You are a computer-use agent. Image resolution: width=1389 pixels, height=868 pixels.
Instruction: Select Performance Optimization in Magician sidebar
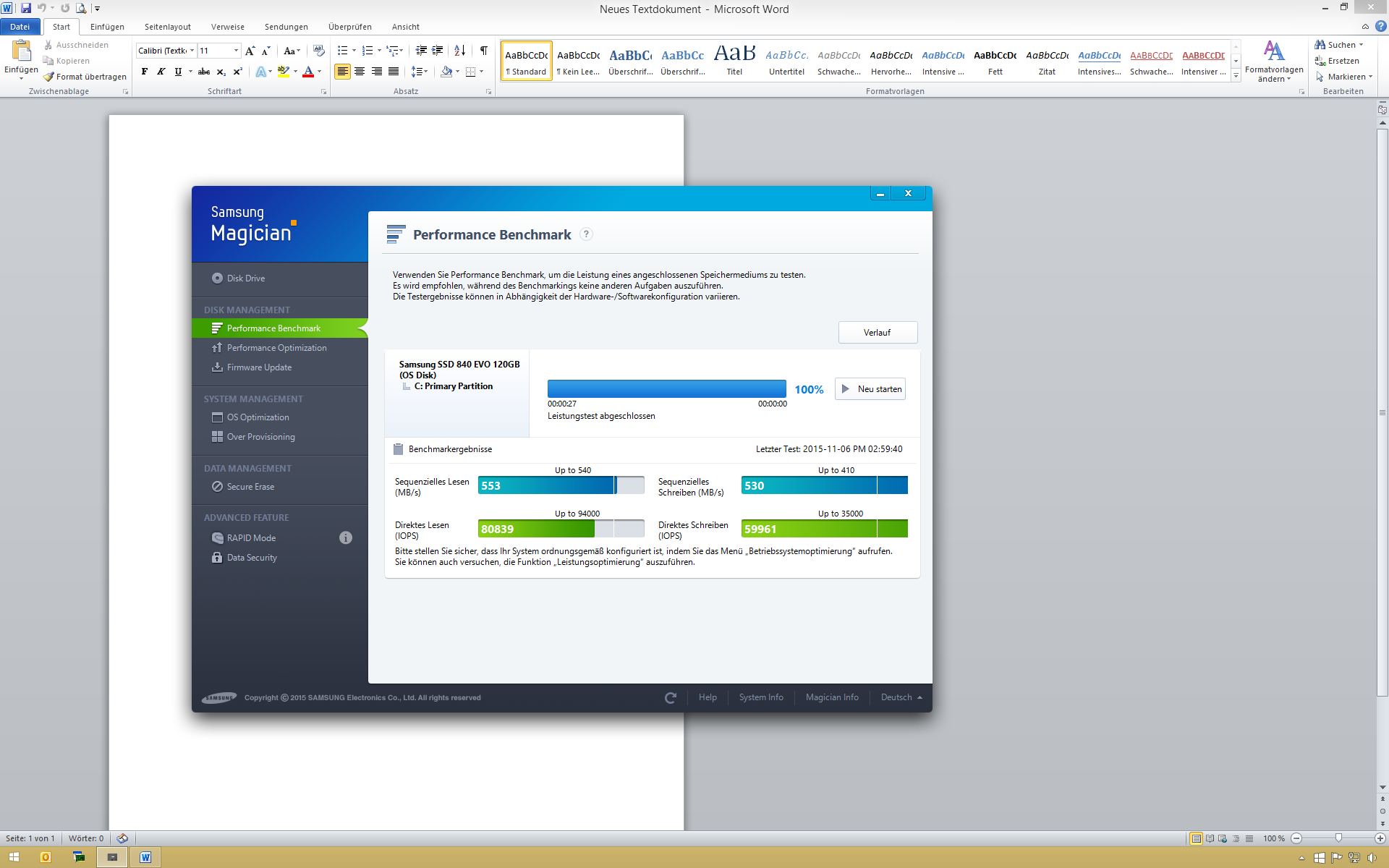click(276, 348)
